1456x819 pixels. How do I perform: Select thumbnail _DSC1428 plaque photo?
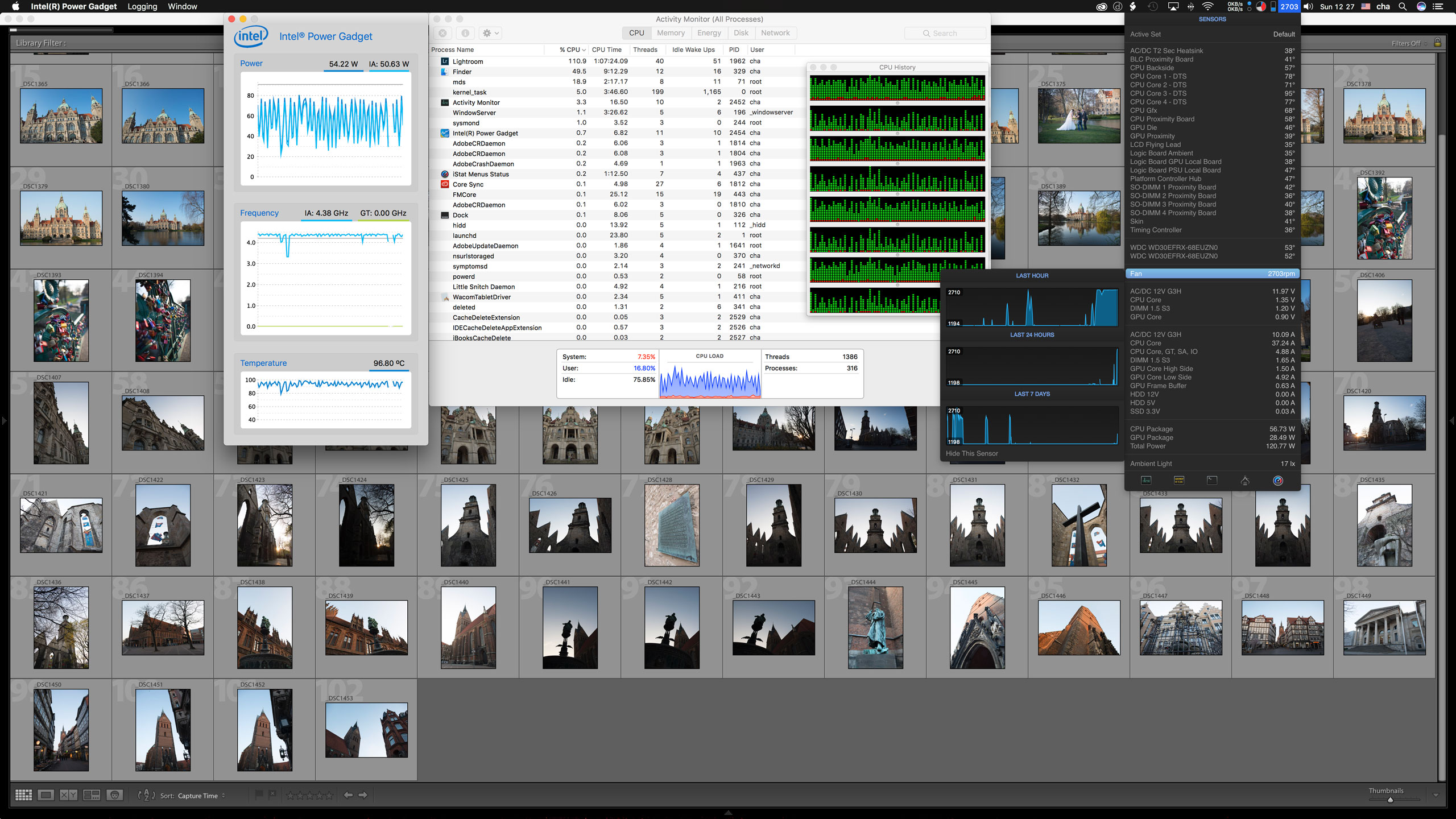tap(672, 525)
